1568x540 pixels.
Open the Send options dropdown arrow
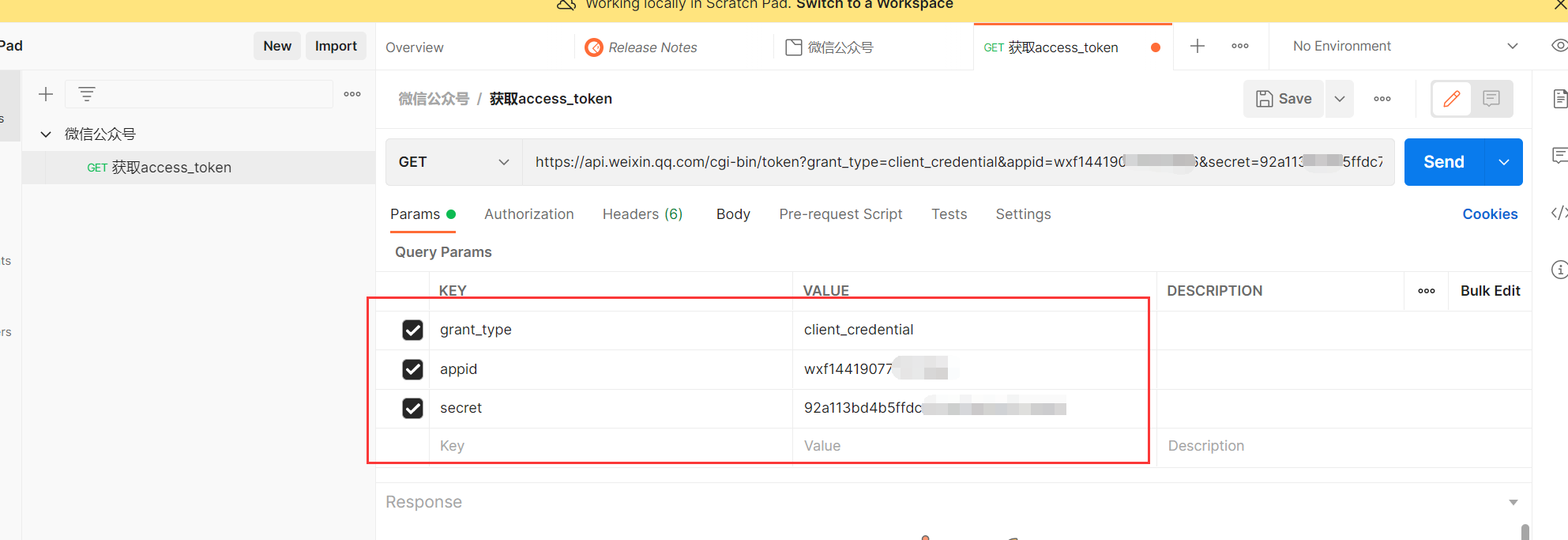coord(1504,162)
